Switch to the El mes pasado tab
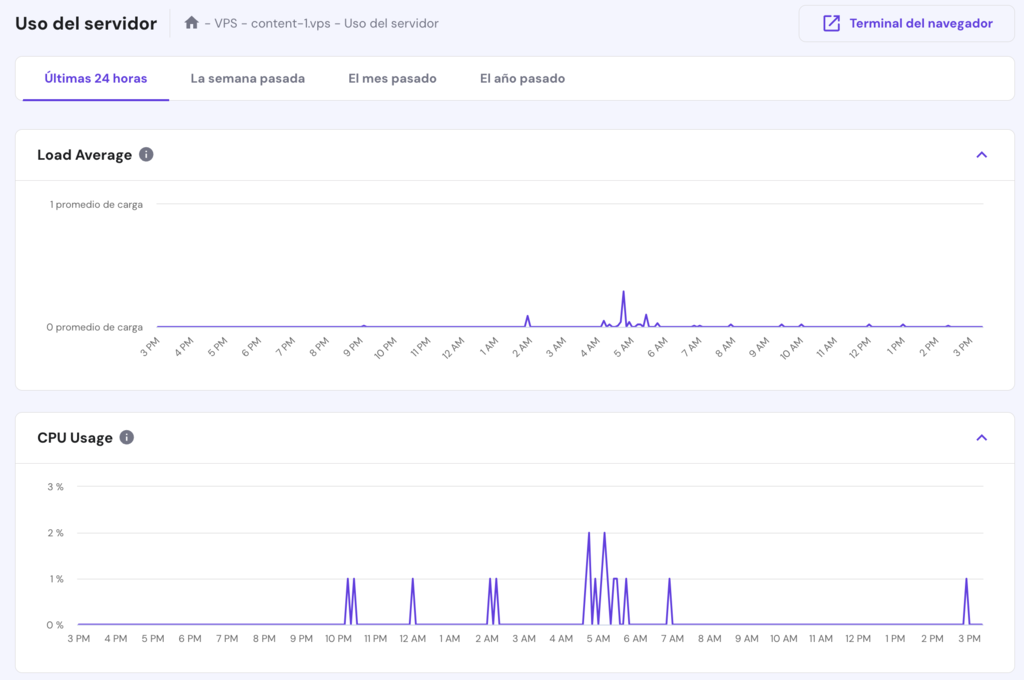This screenshot has width=1024, height=680. click(x=392, y=77)
